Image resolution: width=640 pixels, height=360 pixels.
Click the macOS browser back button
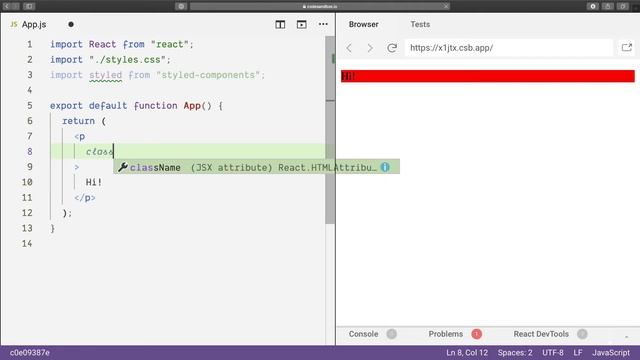coord(6,6)
